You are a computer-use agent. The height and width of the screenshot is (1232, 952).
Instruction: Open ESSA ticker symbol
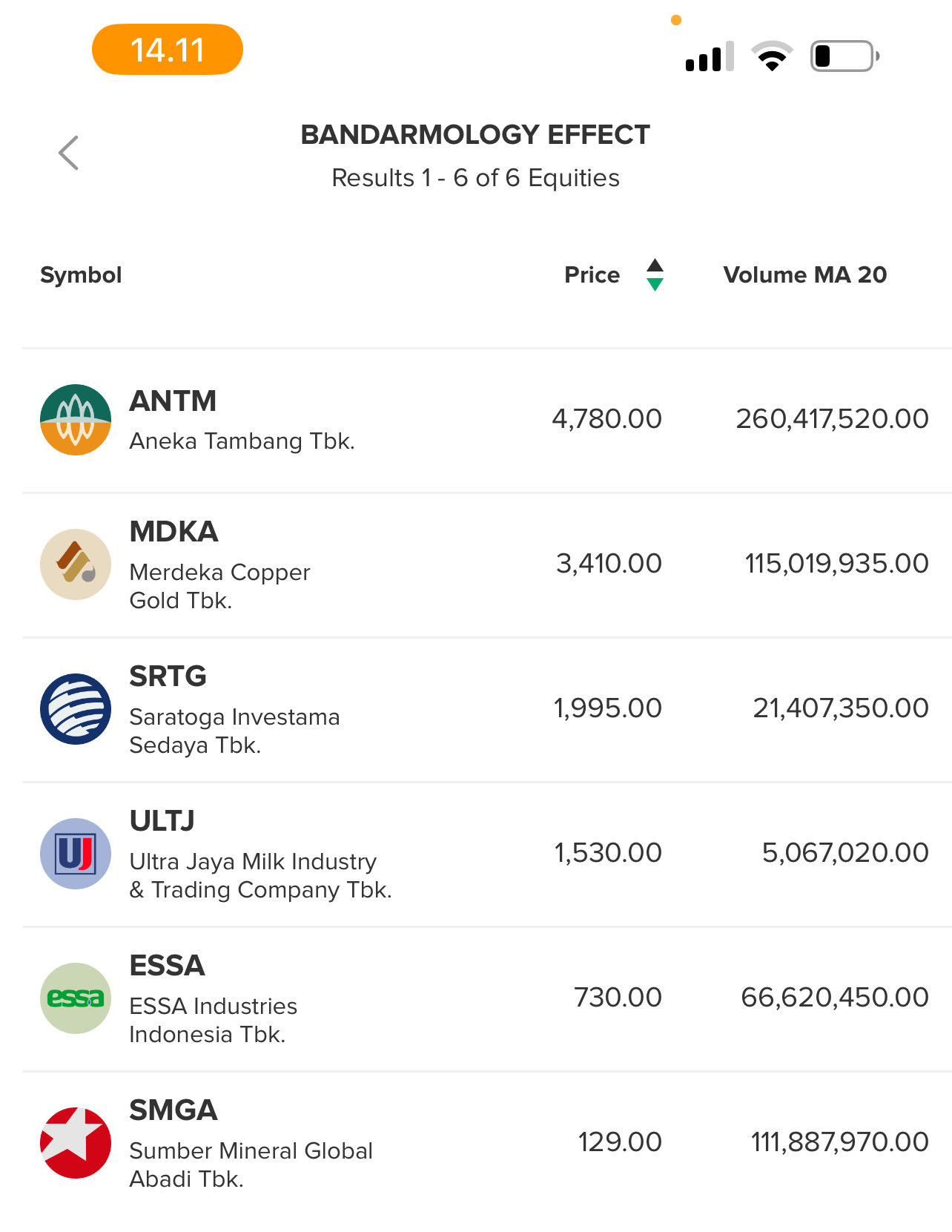167,966
